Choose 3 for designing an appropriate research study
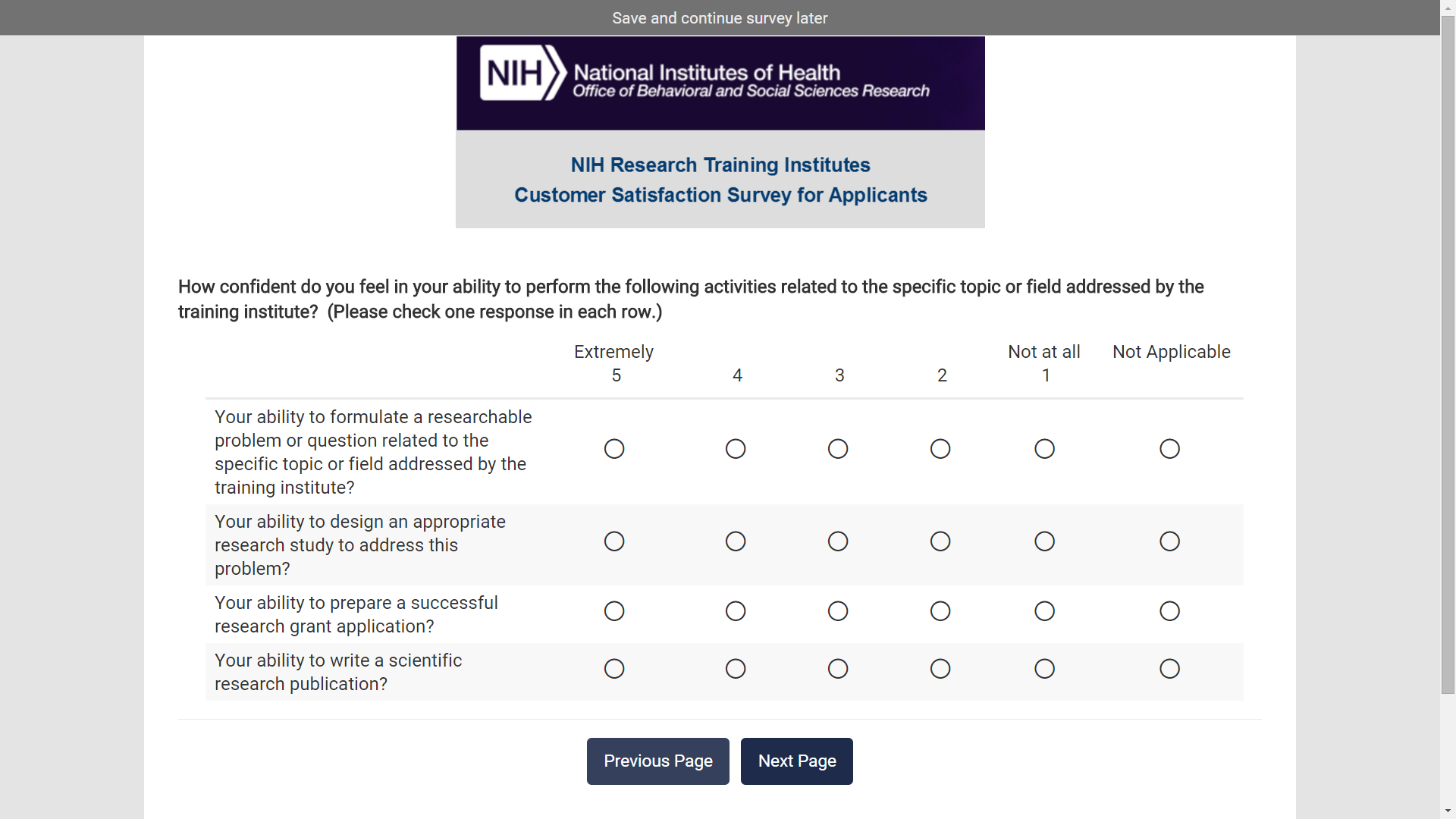Image resolution: width=1456 pixels, height=819 pixels. [x=838, y=541]
